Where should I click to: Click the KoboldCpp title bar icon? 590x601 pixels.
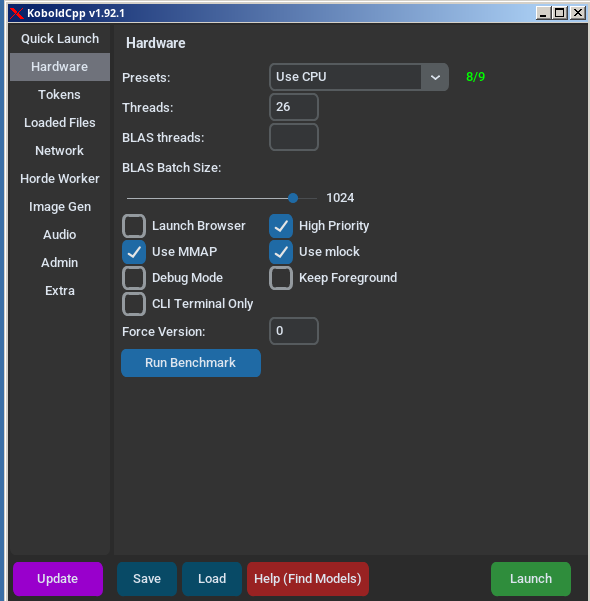coord(16,13)
